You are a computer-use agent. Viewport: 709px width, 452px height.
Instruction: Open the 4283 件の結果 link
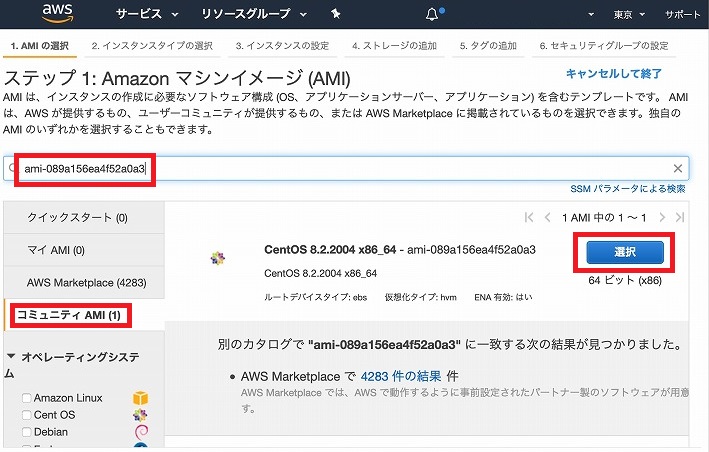click(x=401, y=376)
